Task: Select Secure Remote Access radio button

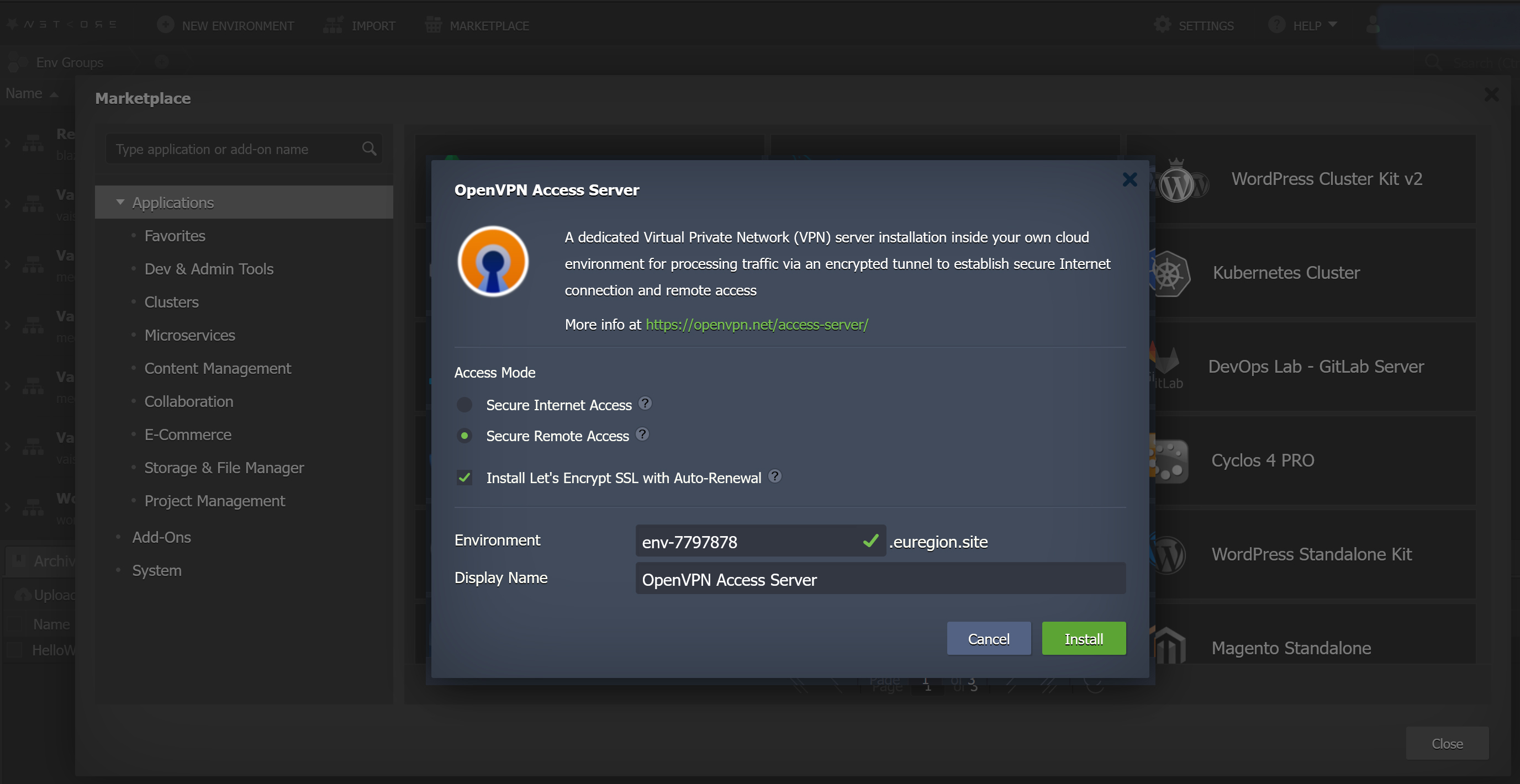Action: (x=465, y=436)
